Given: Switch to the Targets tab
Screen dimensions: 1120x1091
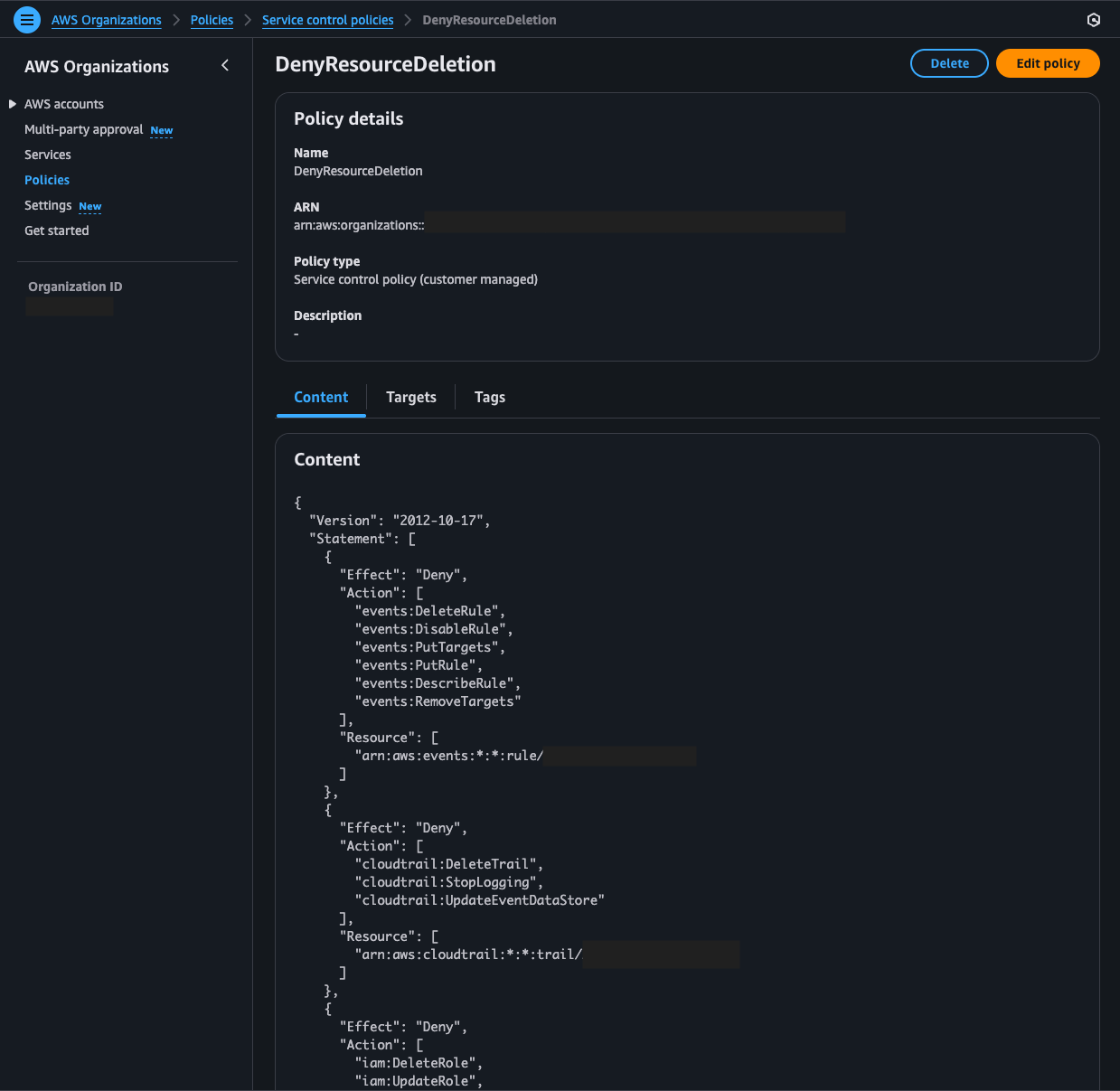Looking at the screenshot, I should coord(410,397).
